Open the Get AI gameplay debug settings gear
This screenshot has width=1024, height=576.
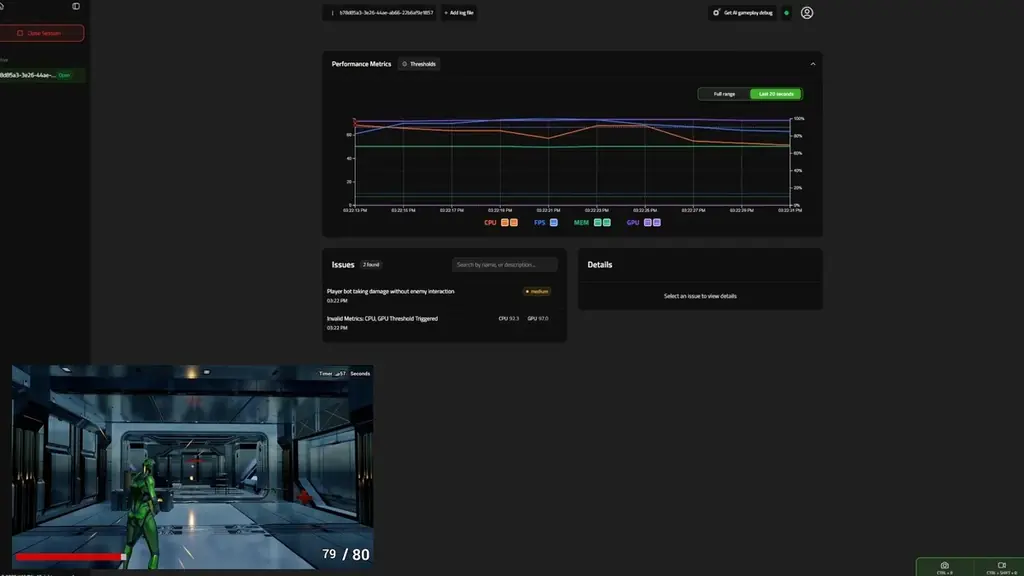(x=715, y=12)
